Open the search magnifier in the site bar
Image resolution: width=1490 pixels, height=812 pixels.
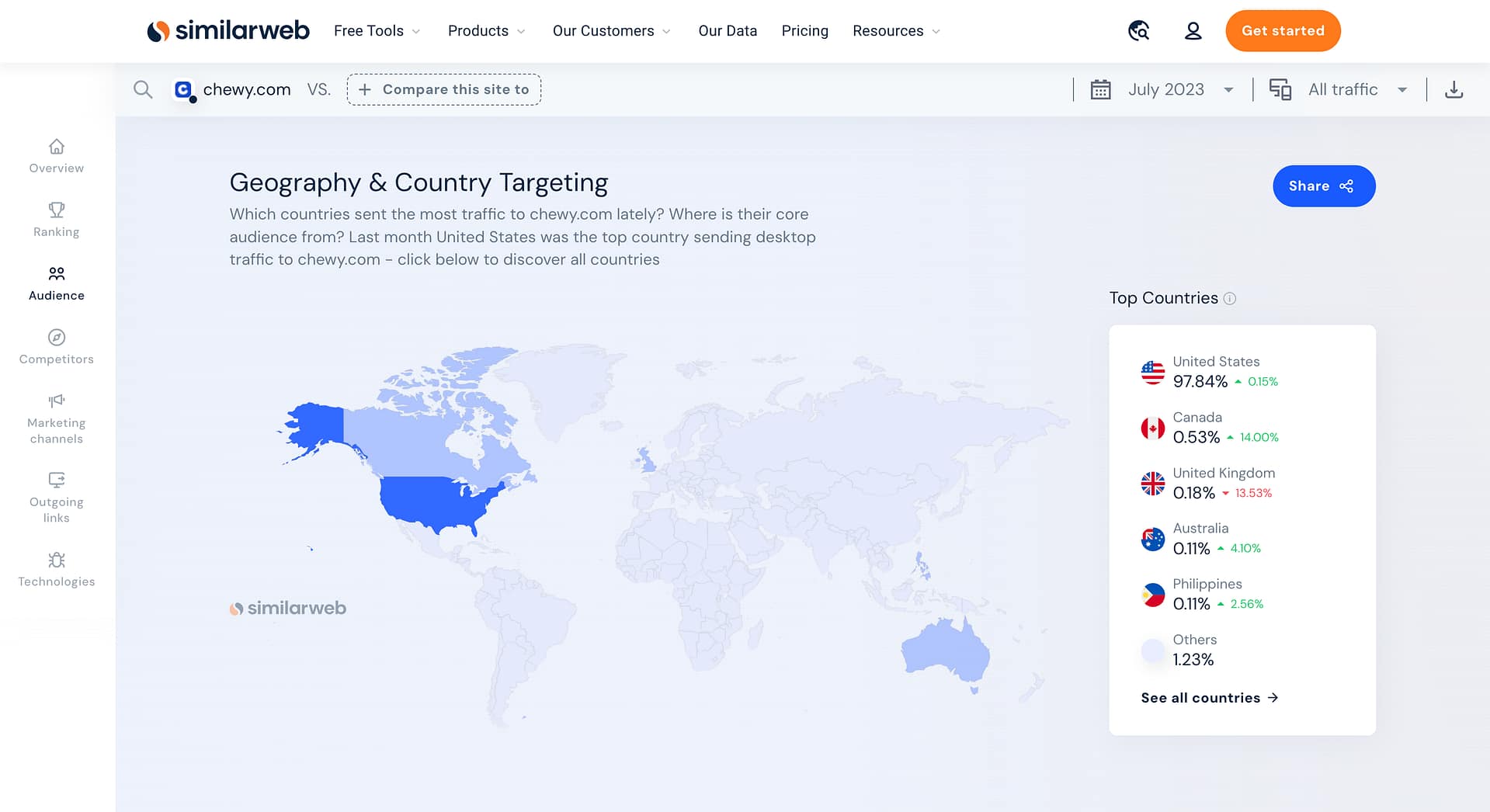point(143,88)
